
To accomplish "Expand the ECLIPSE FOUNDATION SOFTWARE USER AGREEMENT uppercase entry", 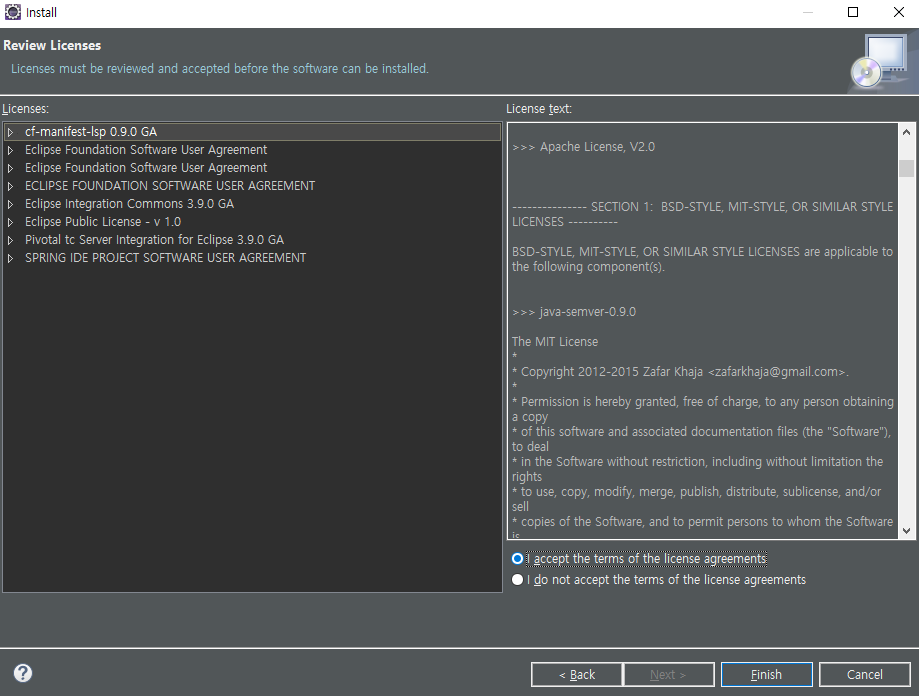I will click(x=10, y=186).
